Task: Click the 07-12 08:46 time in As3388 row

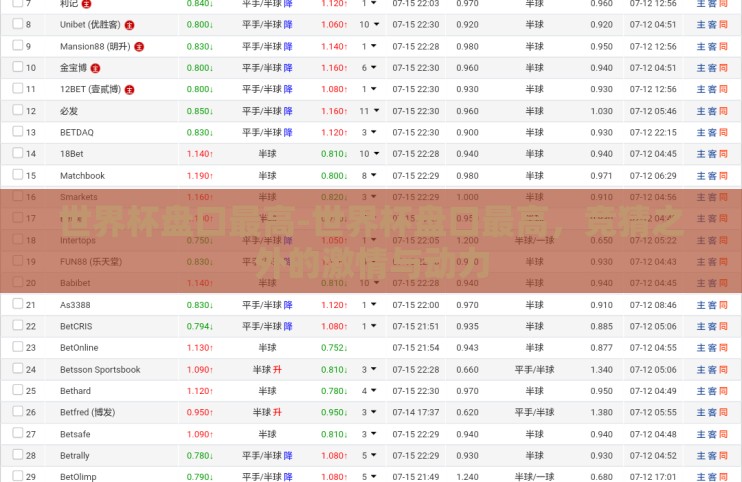Action: (653, 305)
